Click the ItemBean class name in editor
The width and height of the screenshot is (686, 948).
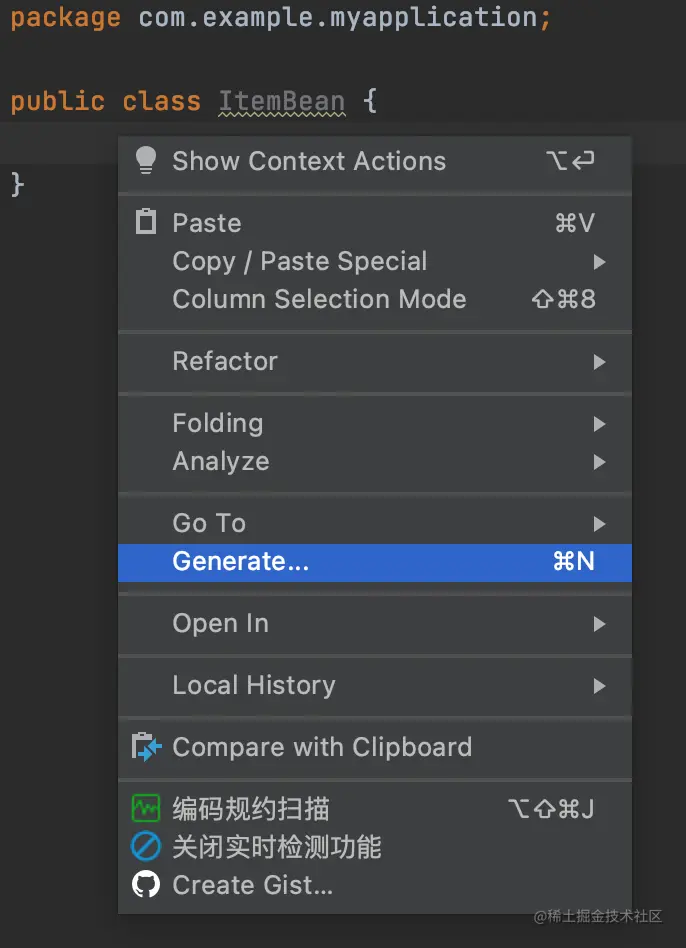click(282, 101)
